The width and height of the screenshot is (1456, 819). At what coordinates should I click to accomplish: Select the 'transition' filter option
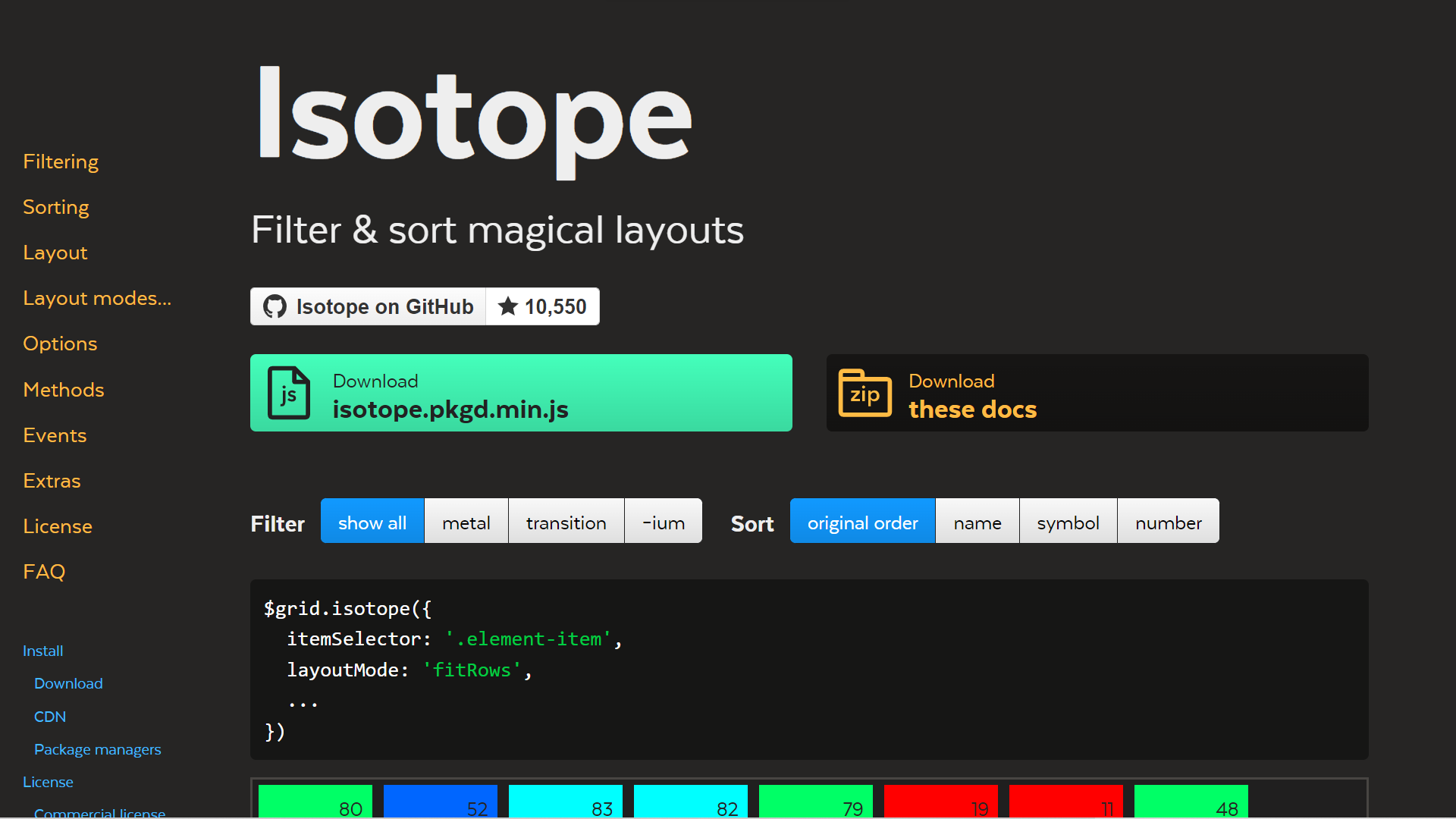tap(566, 522)
